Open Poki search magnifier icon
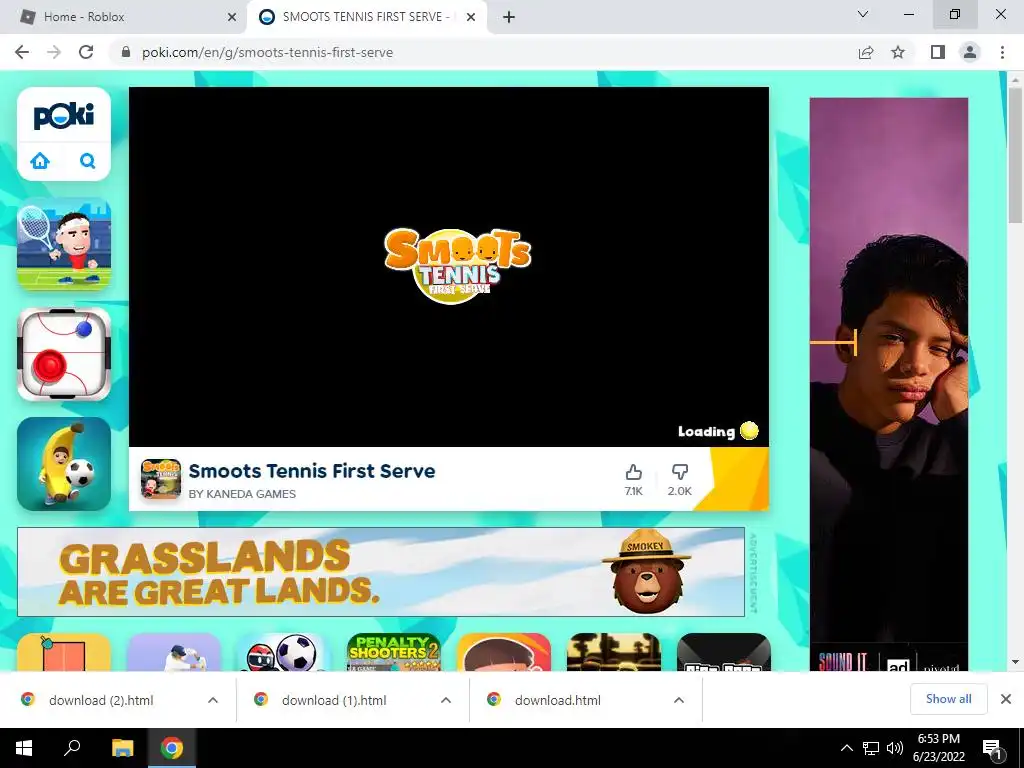Screen dimensions: 1024x768 (88, 161)
